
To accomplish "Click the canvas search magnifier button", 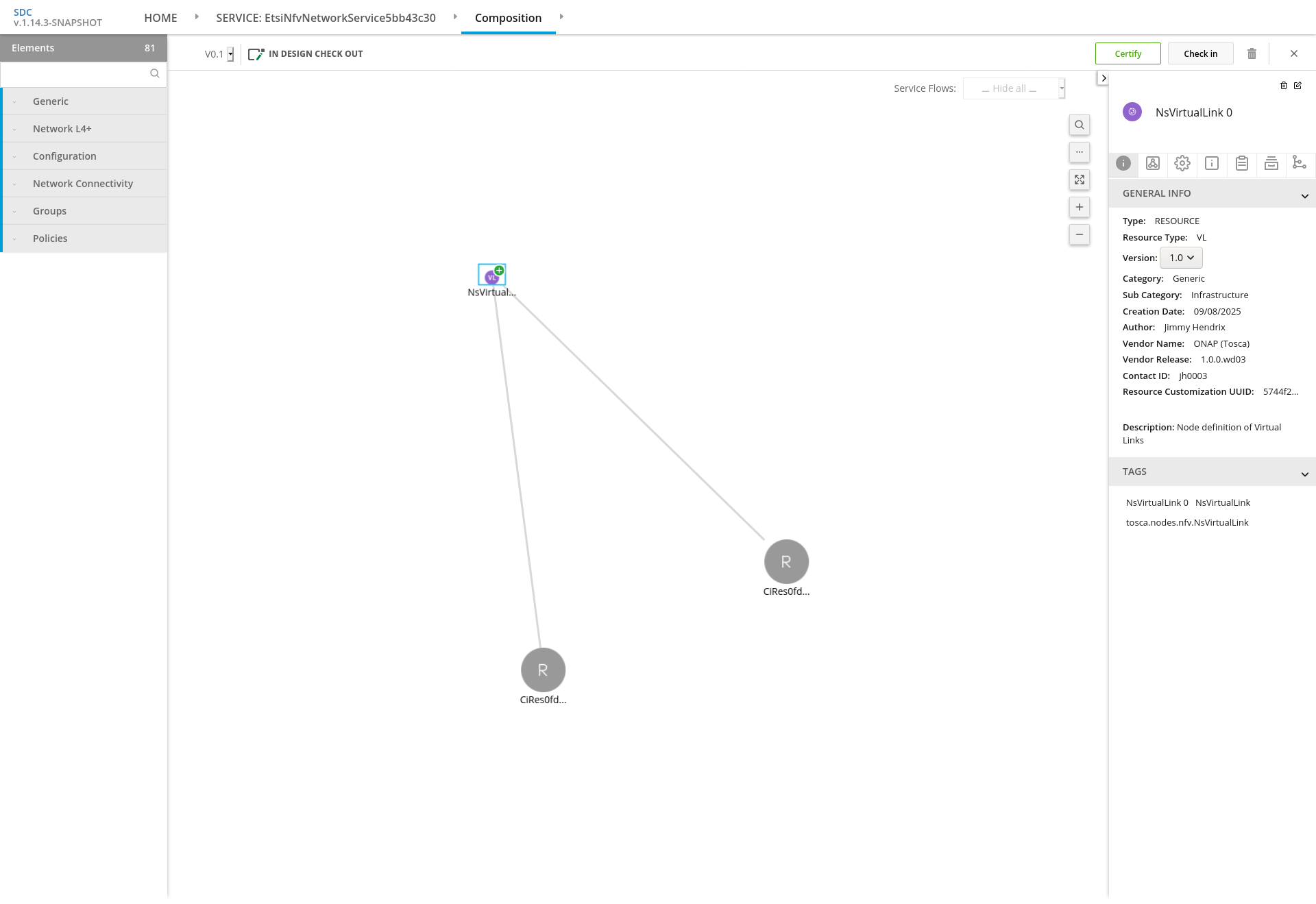I will pyautogui.click(x=1080, y=125).
